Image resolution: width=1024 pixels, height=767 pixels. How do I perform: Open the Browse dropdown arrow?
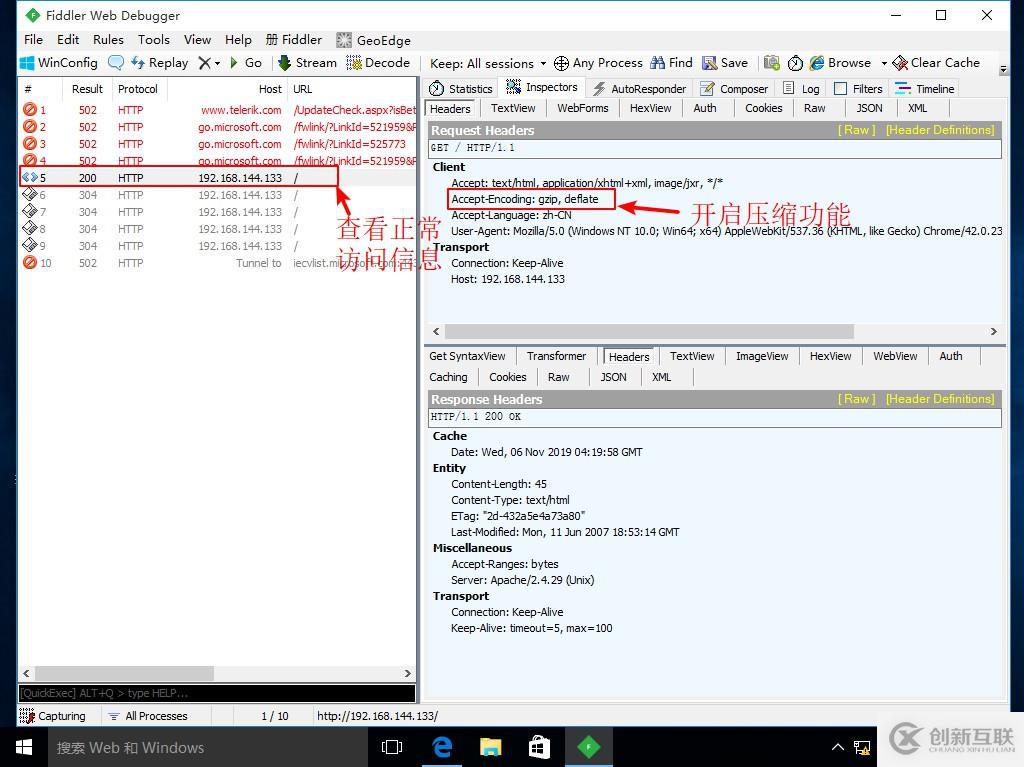[884, 63]
